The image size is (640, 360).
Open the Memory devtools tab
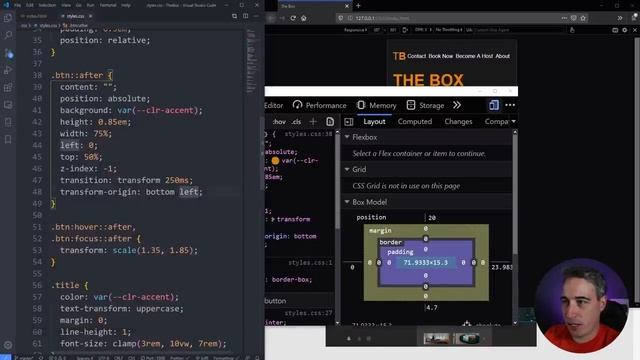[x=376, y=105]
